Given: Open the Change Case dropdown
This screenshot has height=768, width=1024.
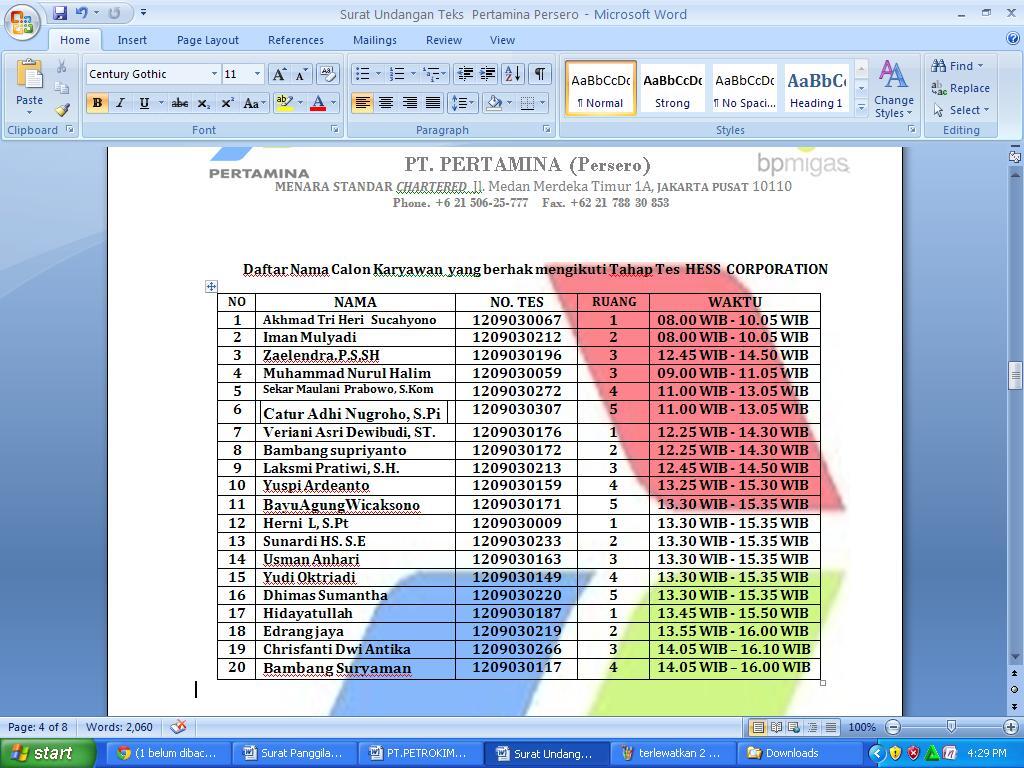Looking at the screenshot, I should coord(253,103).
